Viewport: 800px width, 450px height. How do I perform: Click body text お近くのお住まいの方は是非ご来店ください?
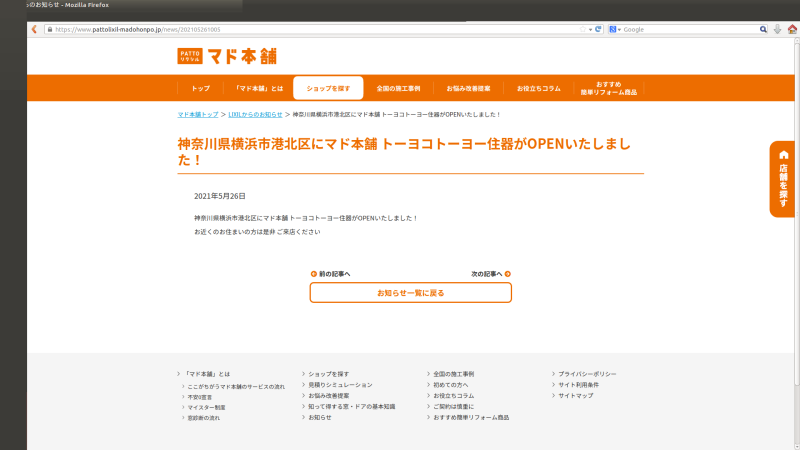coord(257,232)
